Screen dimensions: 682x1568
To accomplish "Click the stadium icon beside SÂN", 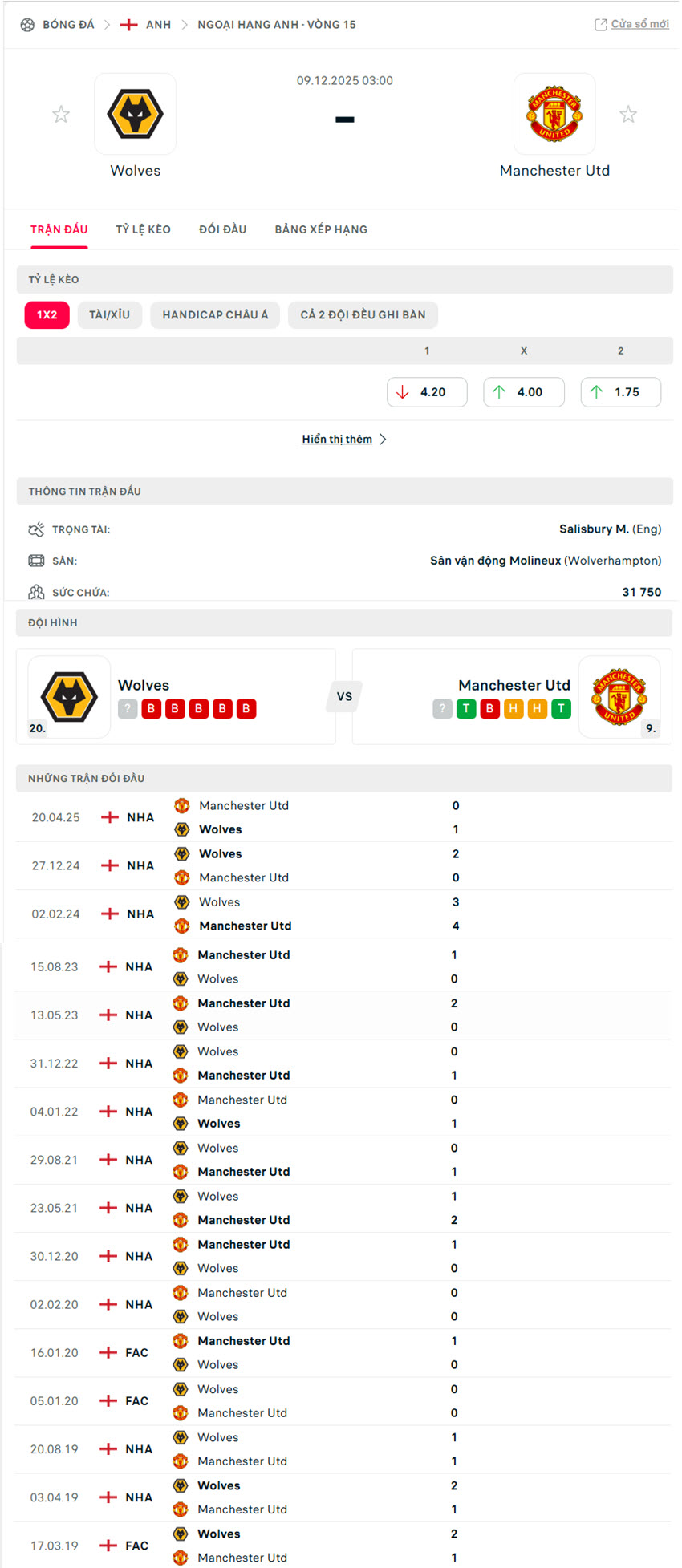I will coord(35,561).
